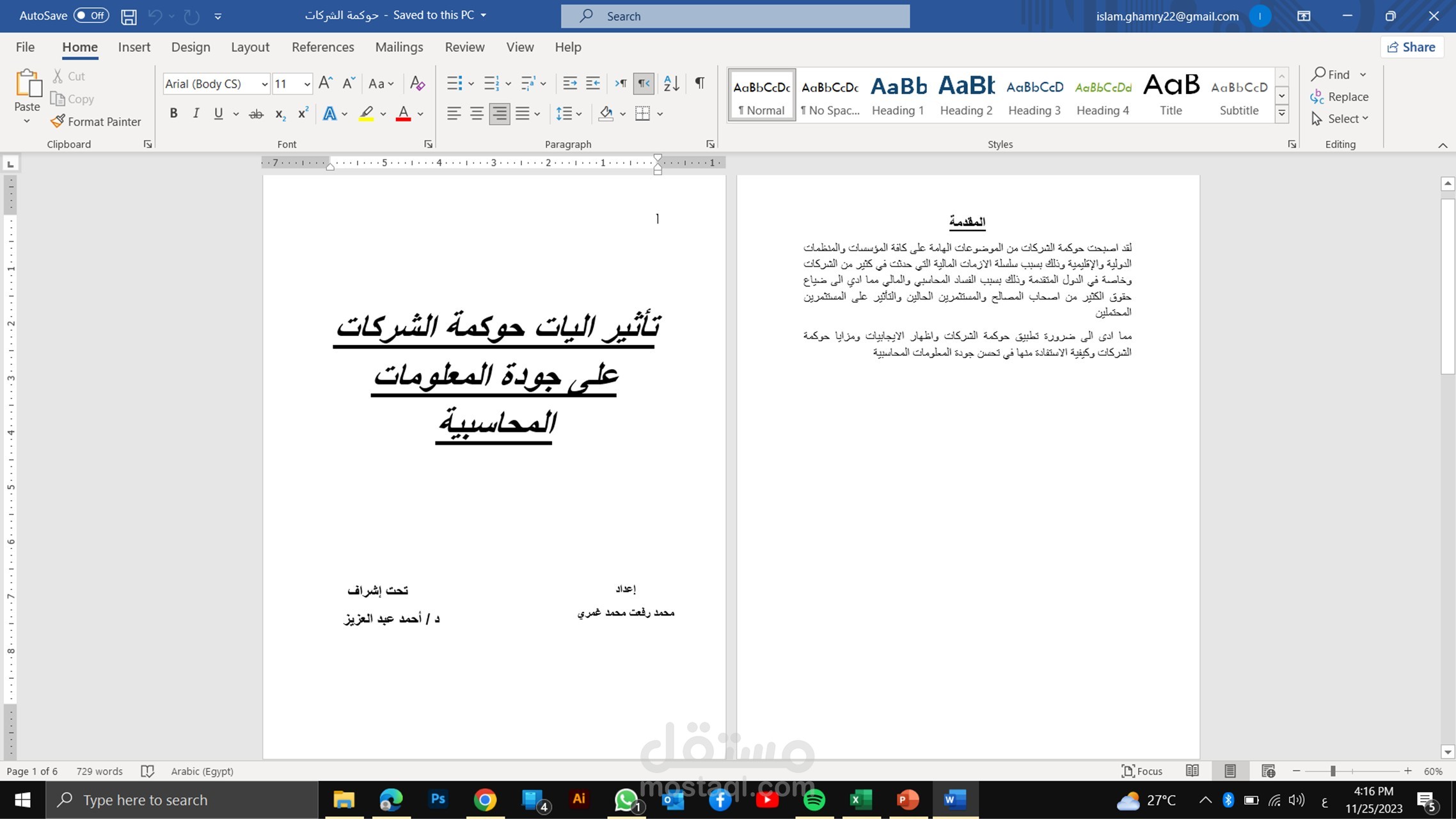Apply superscript formatting
The width and height of the screenshot is (1456, 819).
point(303,114)
